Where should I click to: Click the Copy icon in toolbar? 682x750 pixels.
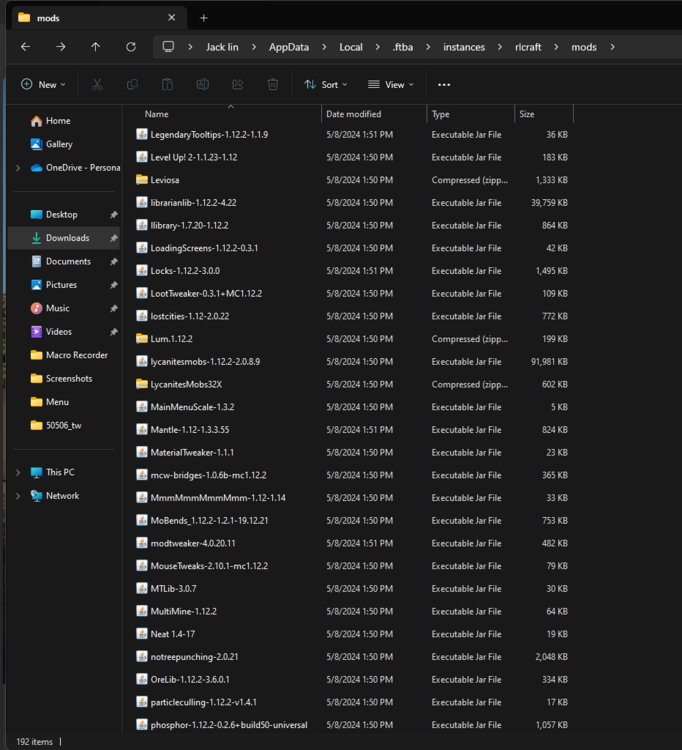pos(132,85)
